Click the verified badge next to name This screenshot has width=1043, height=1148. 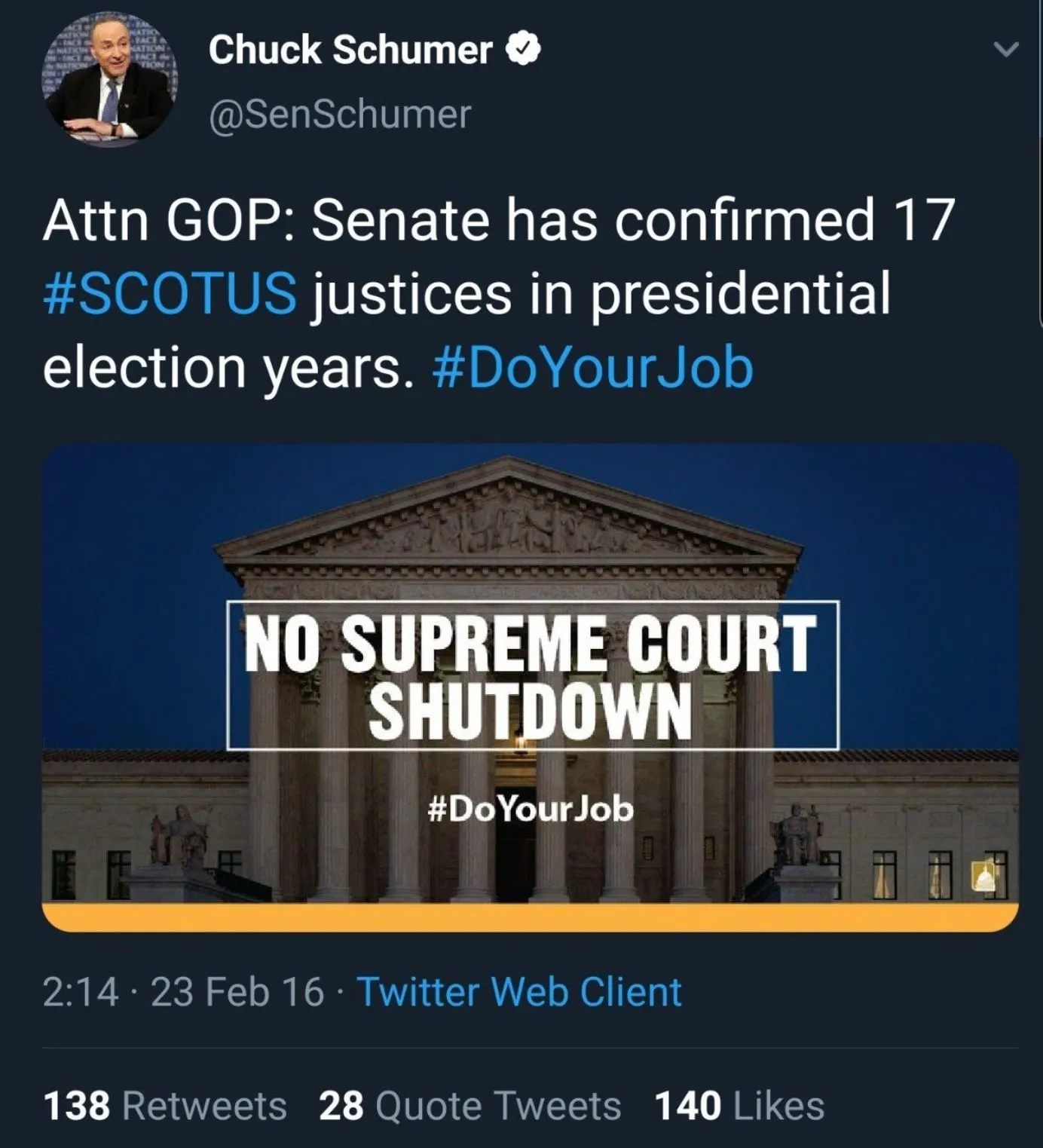coord(524,50)
